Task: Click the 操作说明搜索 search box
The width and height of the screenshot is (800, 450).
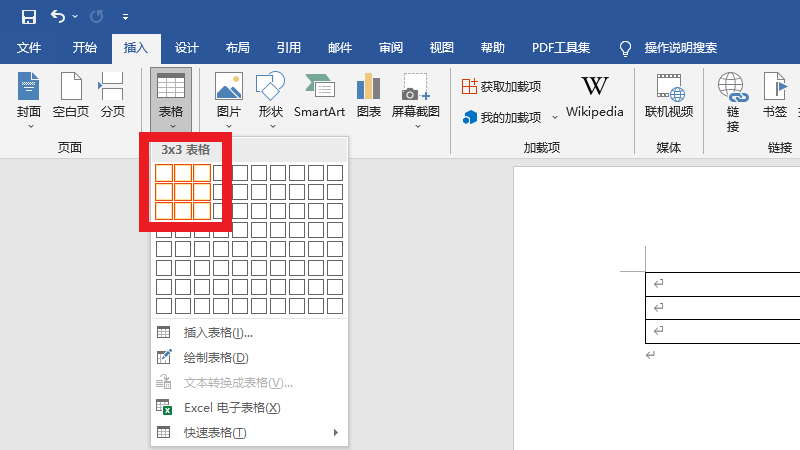Action: 680,47
